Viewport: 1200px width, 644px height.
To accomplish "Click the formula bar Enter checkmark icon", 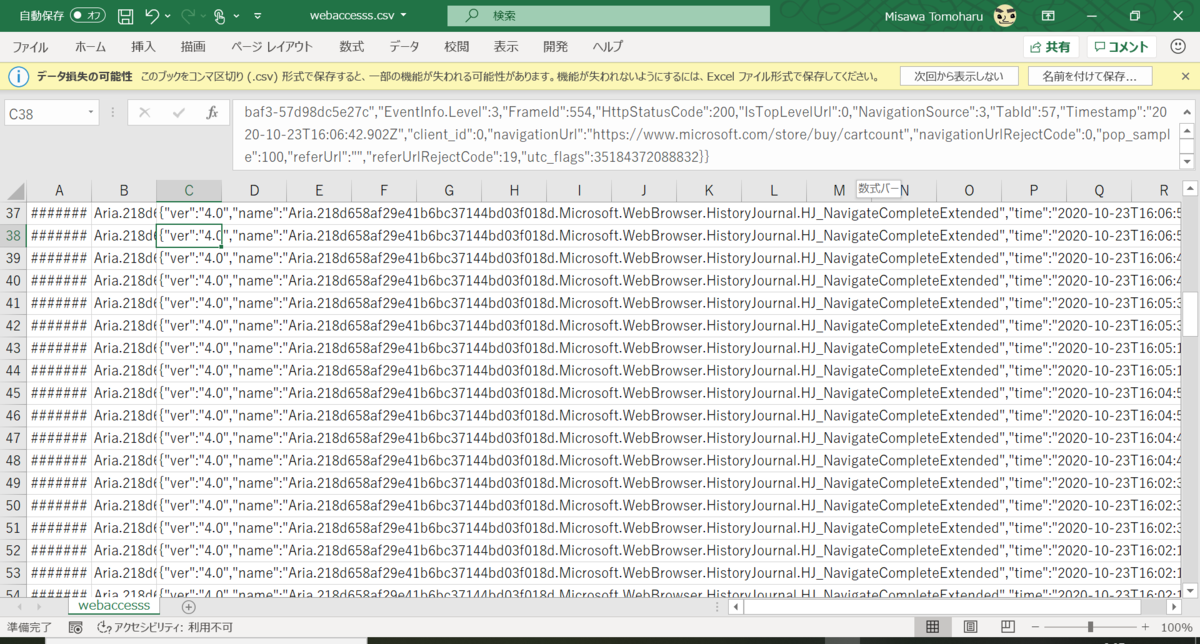I will point(179,114).
